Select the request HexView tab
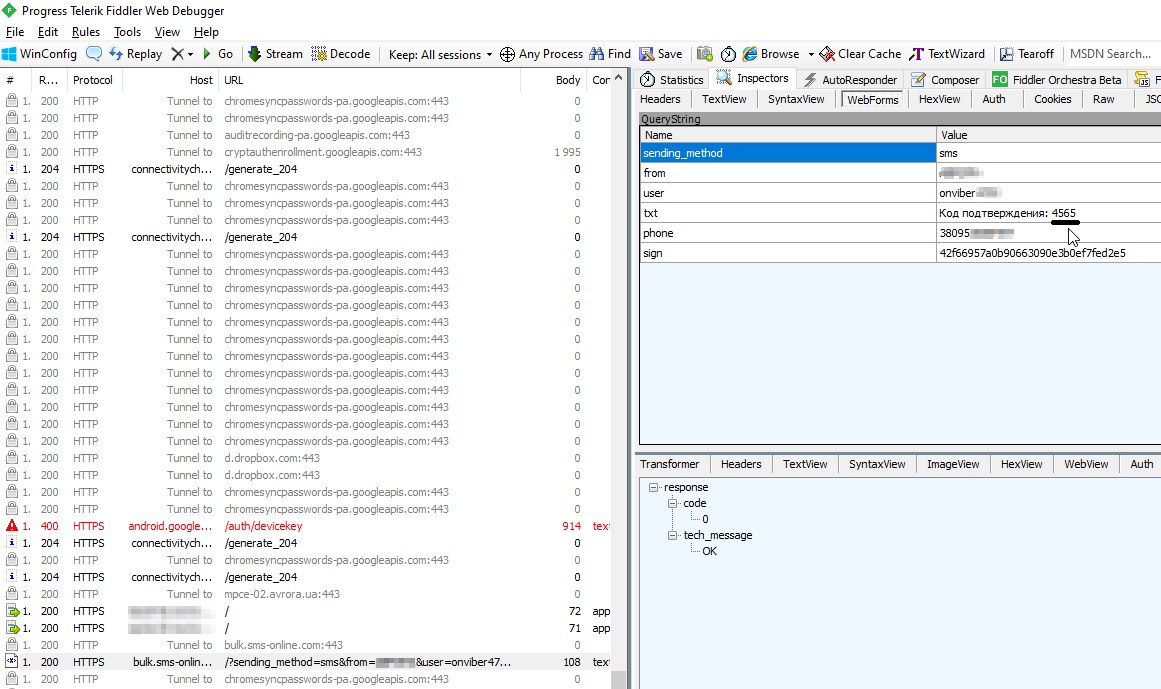 tap(940, 99)
